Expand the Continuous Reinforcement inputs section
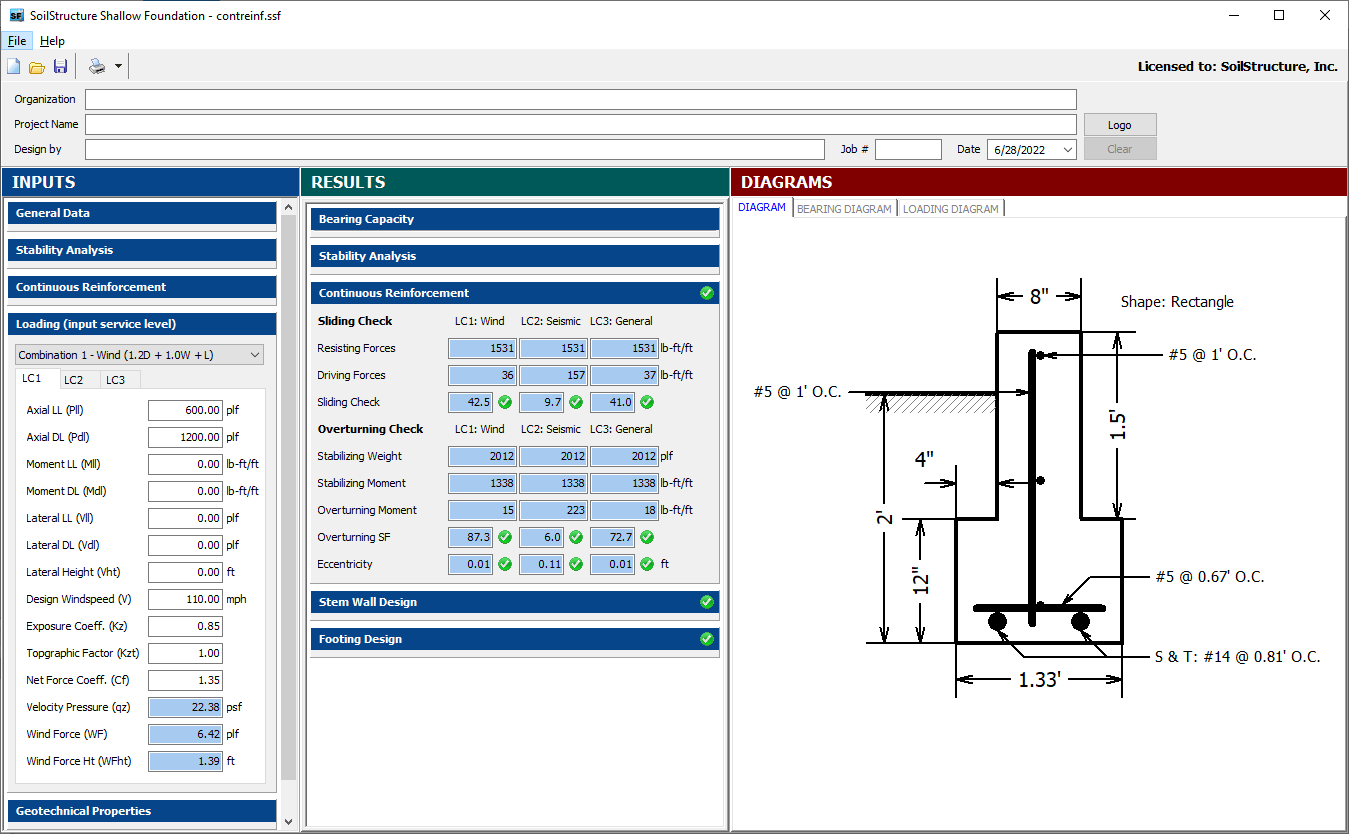Image resolution: width=1349 pixels, height=834 pixels. [x=141, y=287]
